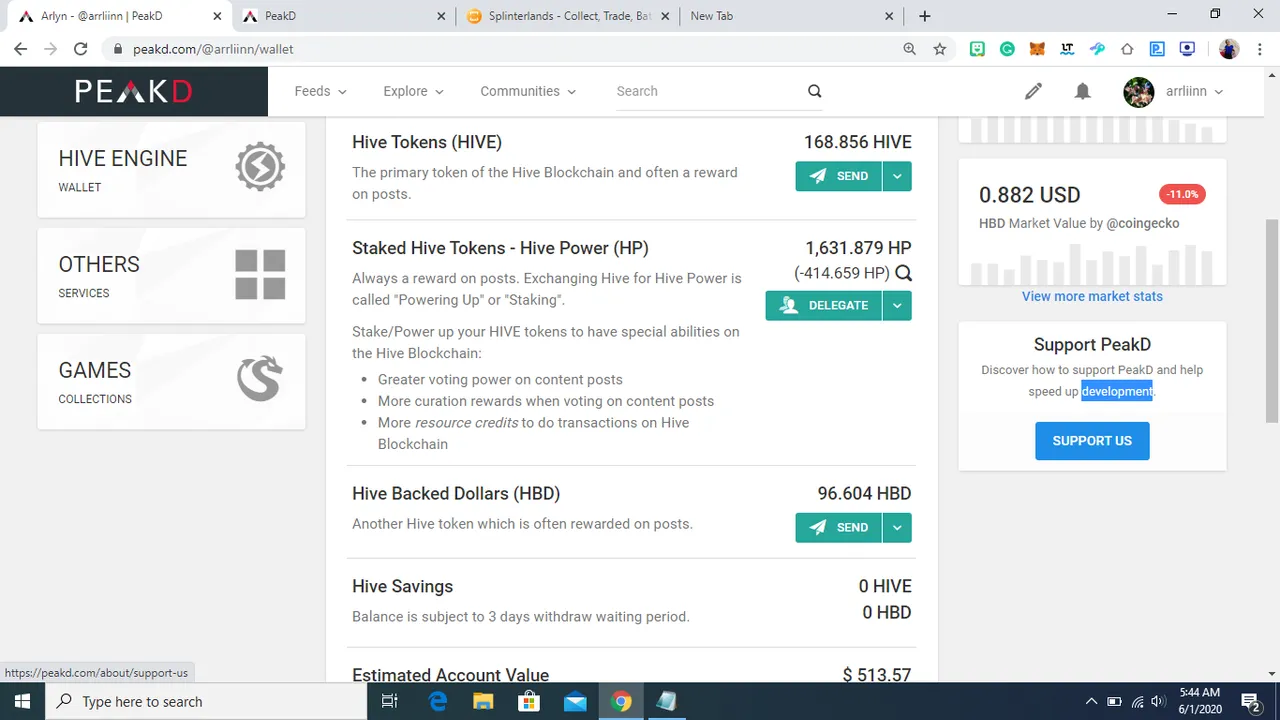Open a new browser tab with plus
This screenshot has width=1280, height=720.
[925, 16]
